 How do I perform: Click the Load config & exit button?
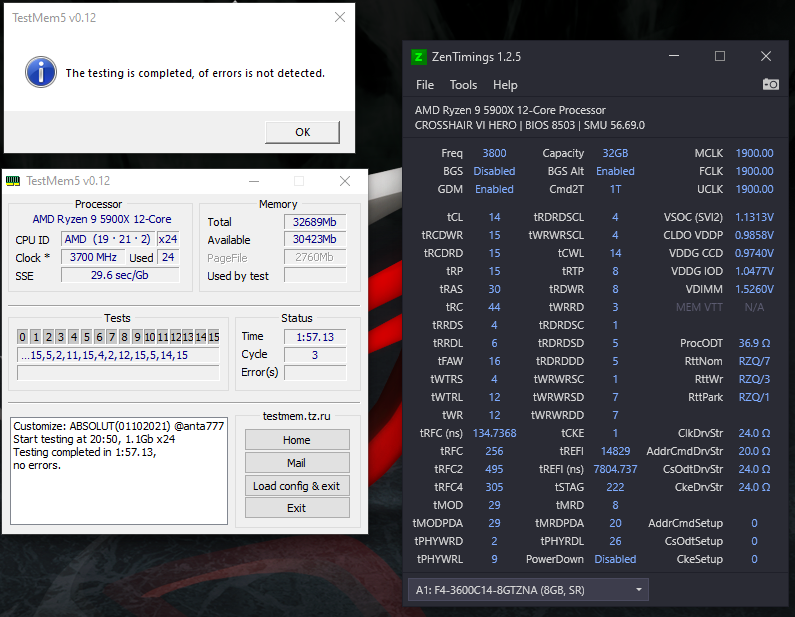[297, 486]
